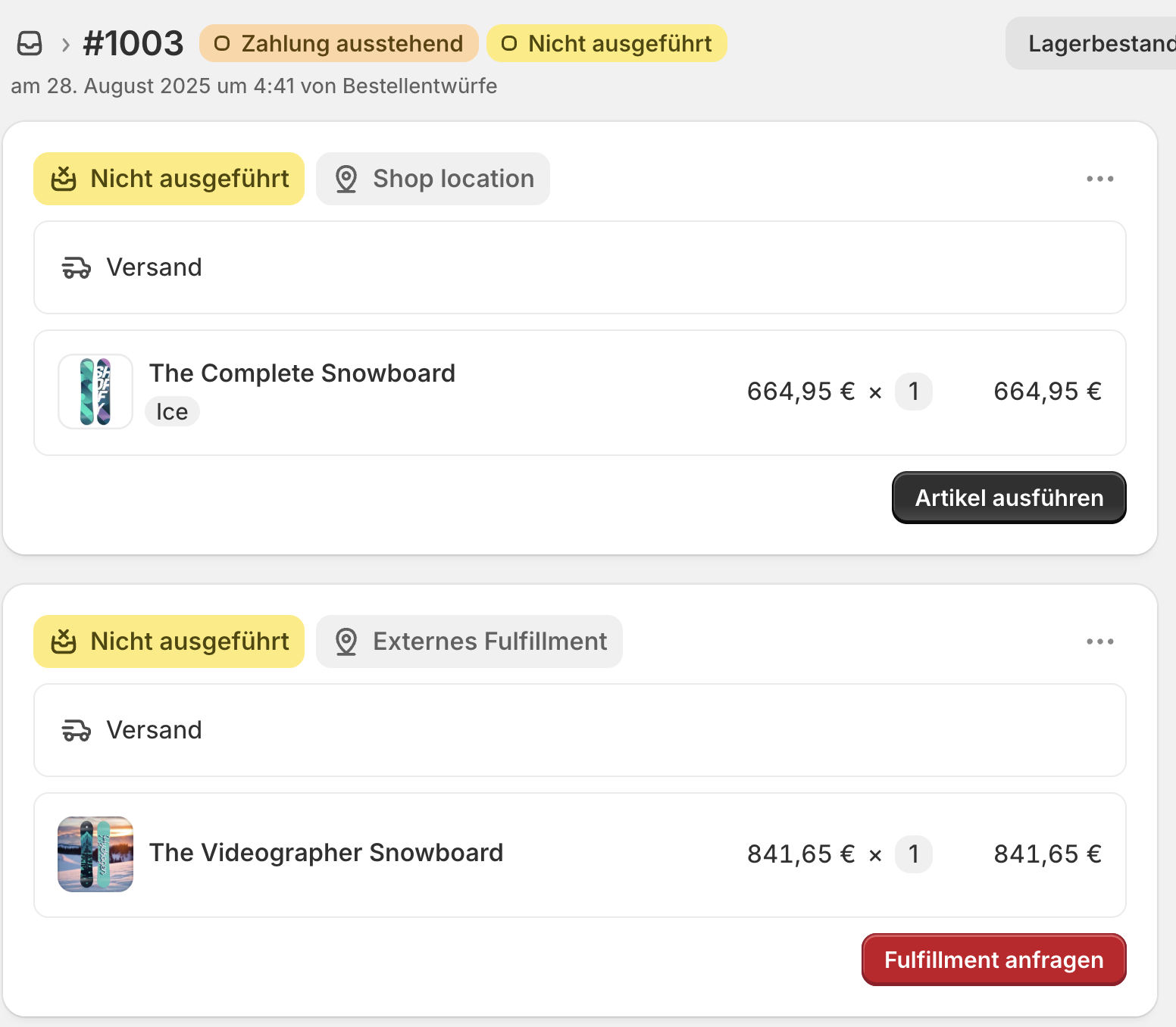Click the Ice variant tag
The width and height of the screenshot is (1176, 1027).
point(172,412)
